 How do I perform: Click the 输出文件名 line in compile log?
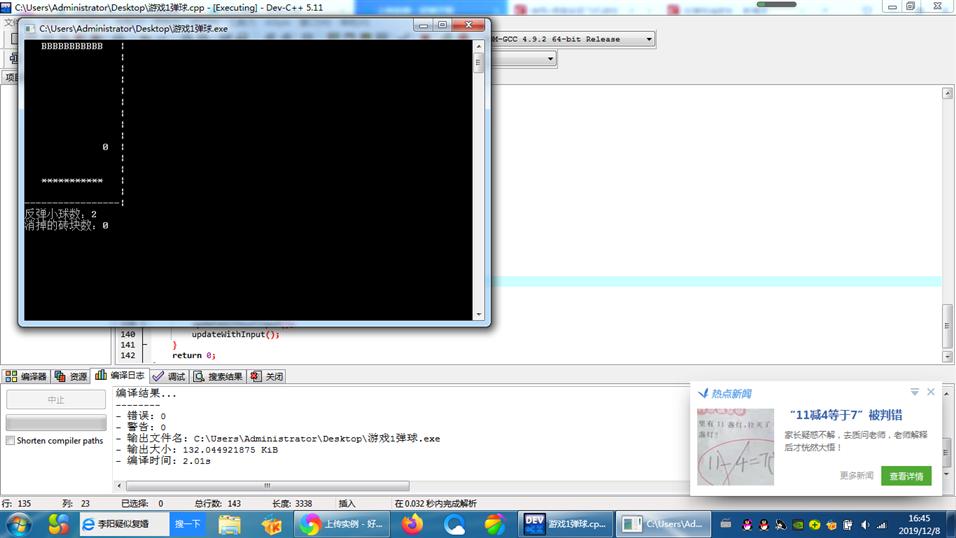point(278,438)
